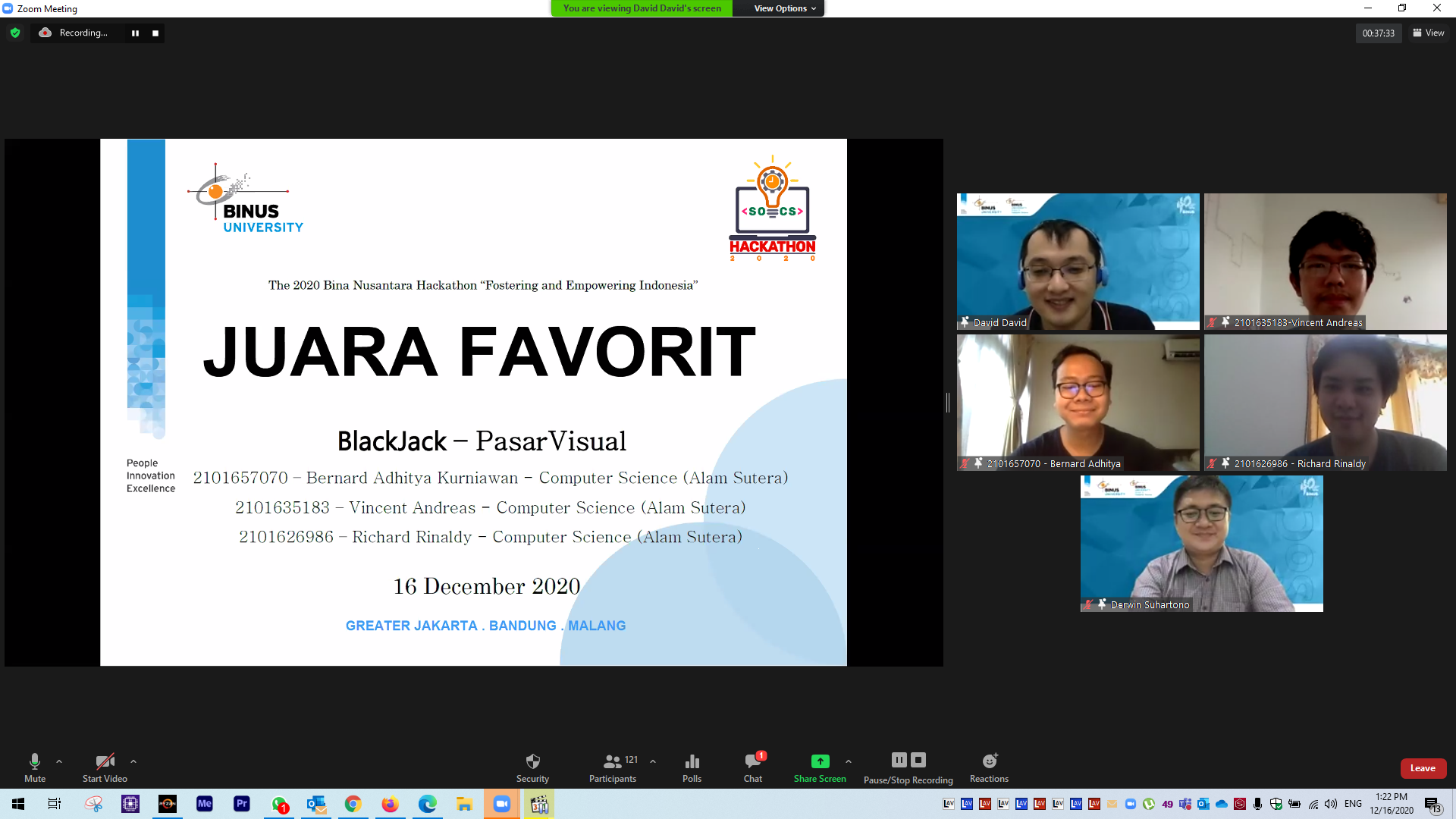Open the clock showing 1:22 PM
The image size is (1456, 819).
[x=1392, y=804]
